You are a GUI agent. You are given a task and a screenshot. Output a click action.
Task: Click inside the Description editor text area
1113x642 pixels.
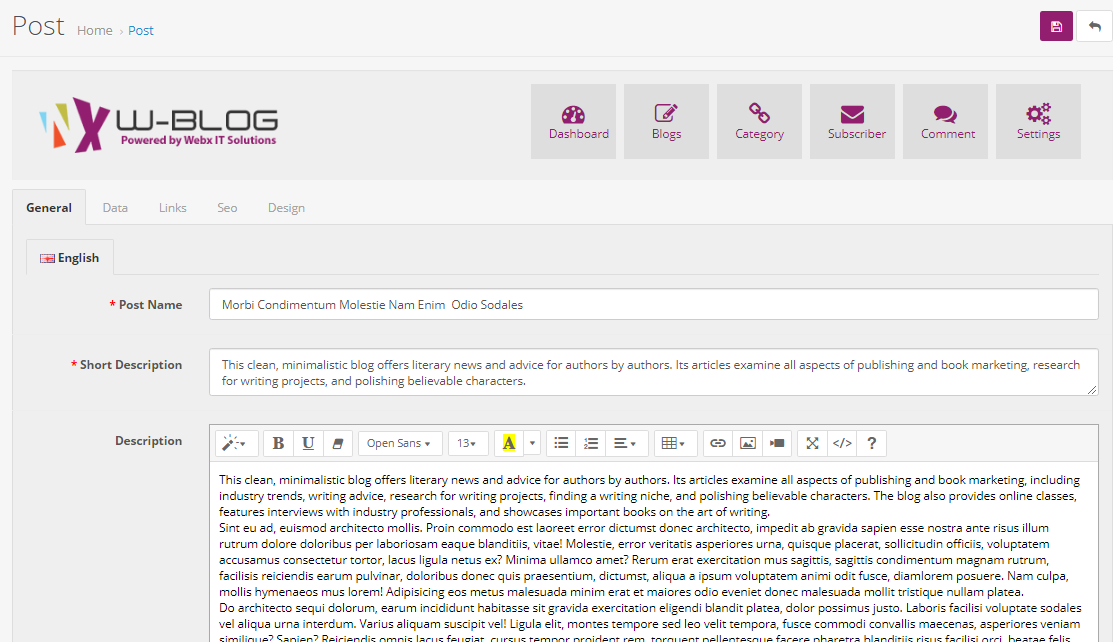tap(654, 553)
